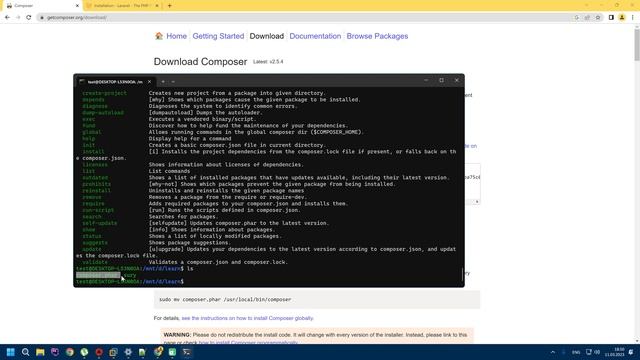Open the Home navigation link
This screenshot has height=360, width=640.
(176, 36)
